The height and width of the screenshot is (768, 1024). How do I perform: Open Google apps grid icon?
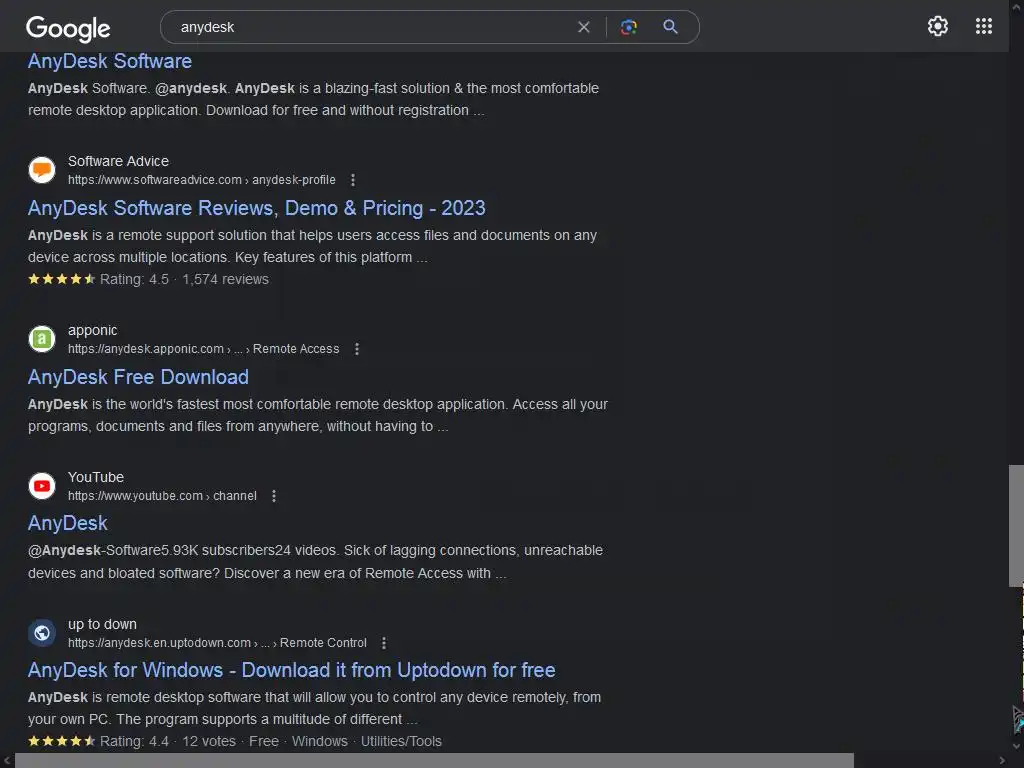[984, 26]
